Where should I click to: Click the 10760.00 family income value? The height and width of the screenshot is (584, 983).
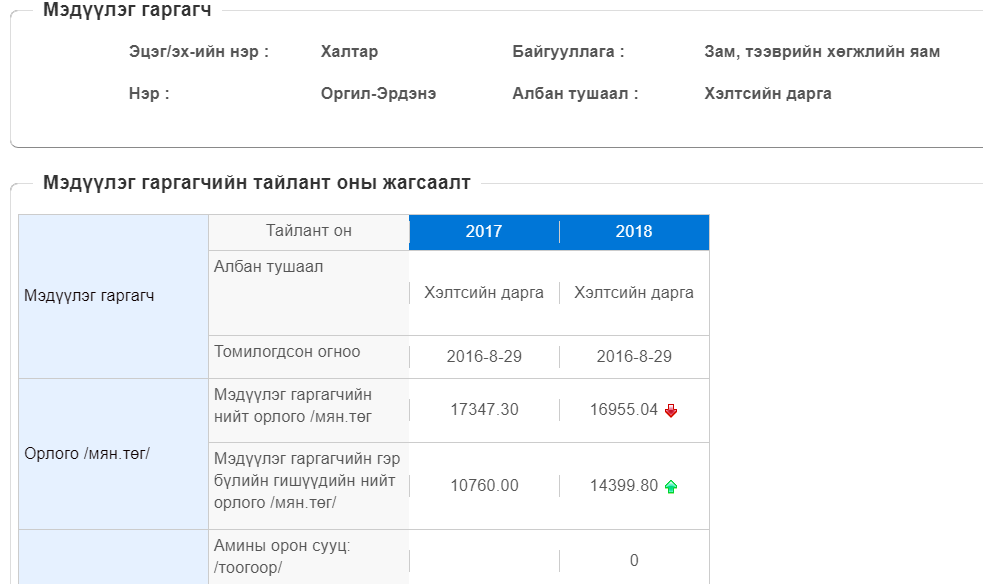pos(484,486)
